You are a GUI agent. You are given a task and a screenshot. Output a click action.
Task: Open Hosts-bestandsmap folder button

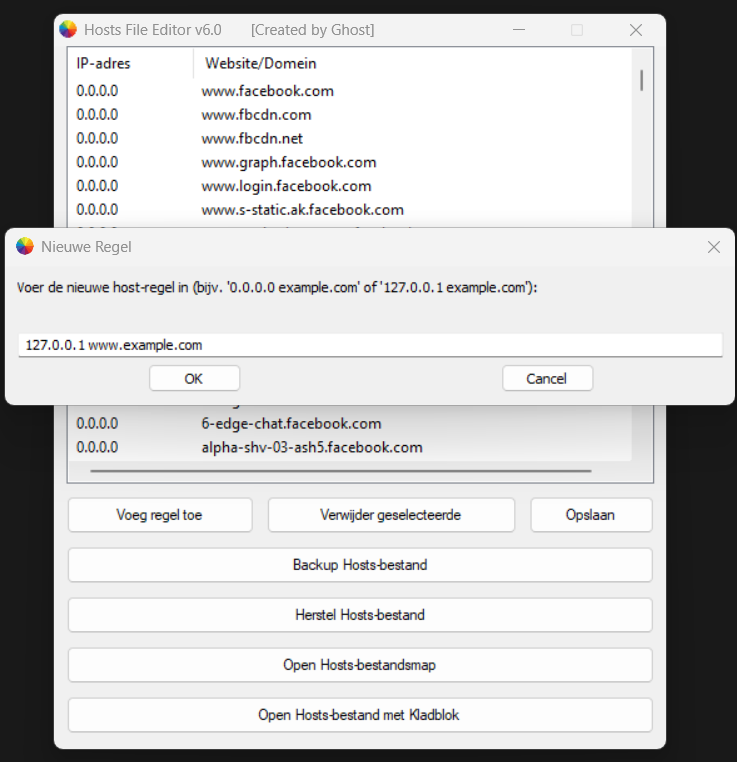point(360,665)
